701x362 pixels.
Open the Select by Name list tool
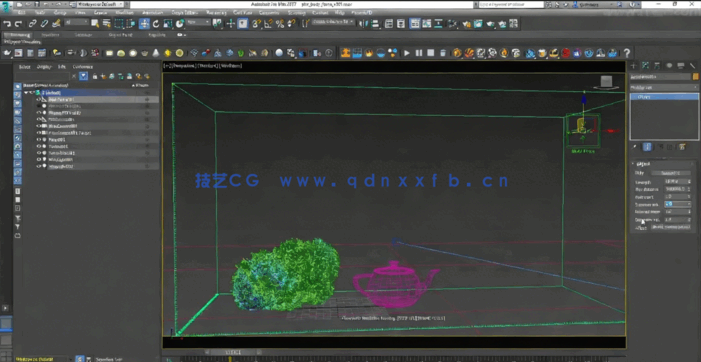[106, 24]
